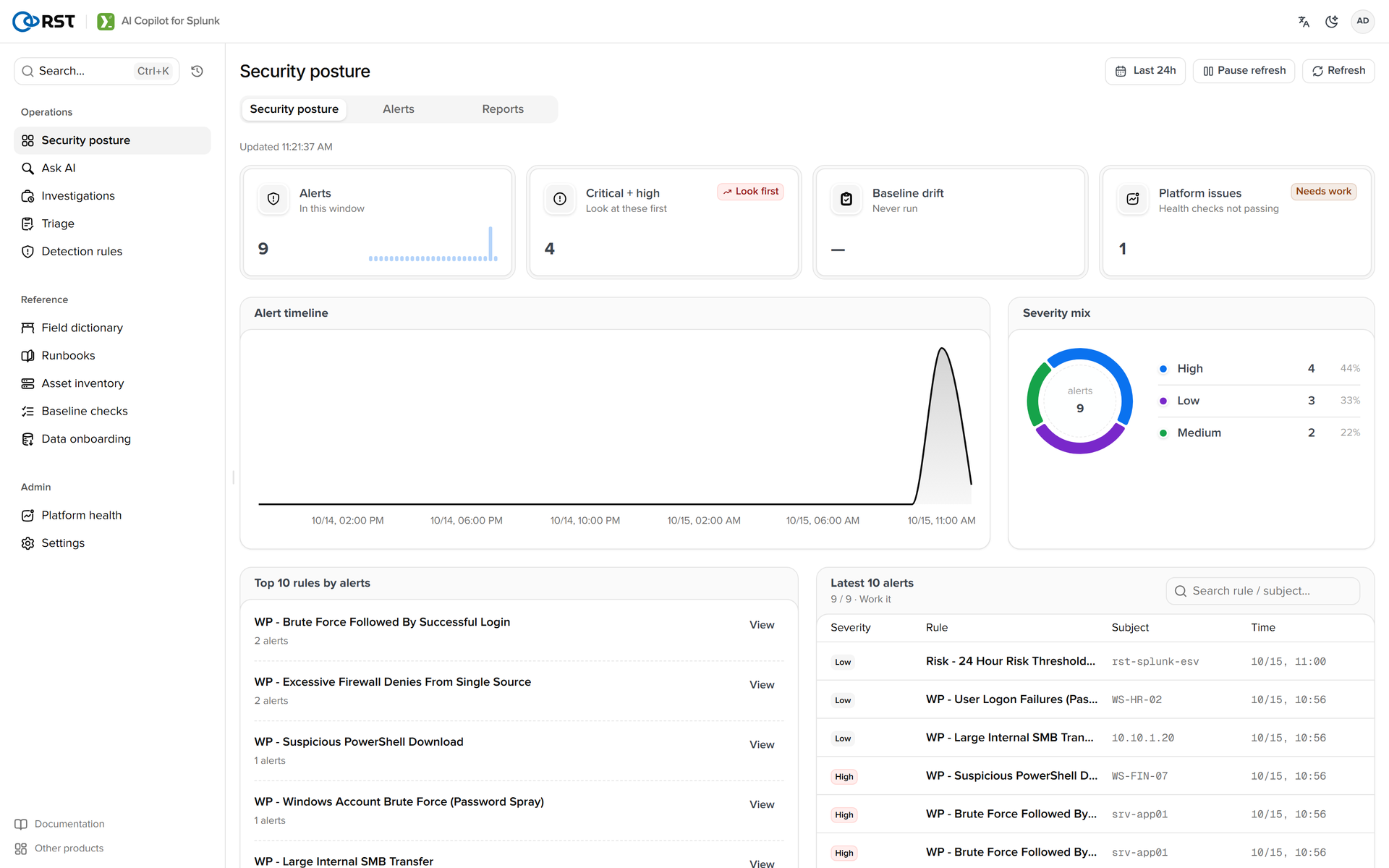The height and width of the screenshot is (868, 1389).
Task: Click the Low severity purple legend dot
Action: pyautogui.click(x=1163, y=401)
